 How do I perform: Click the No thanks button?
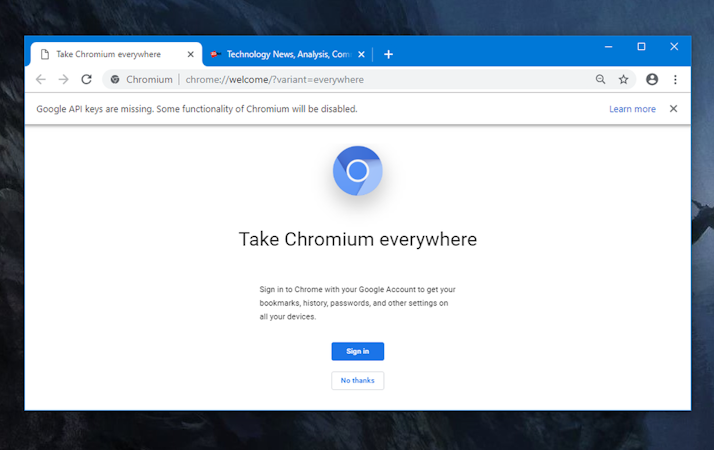tap(357, 380)
